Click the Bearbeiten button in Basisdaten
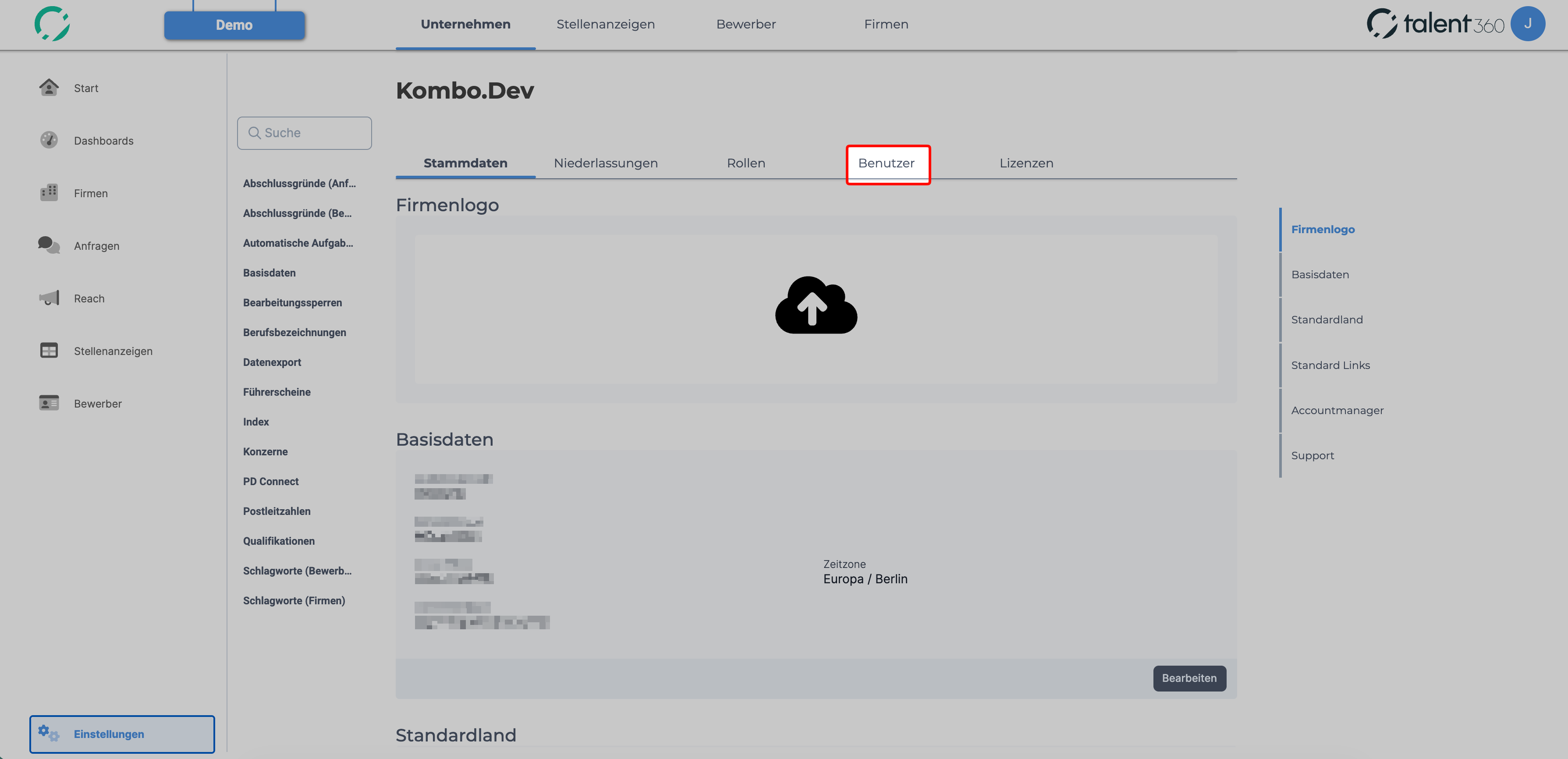Viewport: 1568px width, 759px height. [x=1189, y=678]
